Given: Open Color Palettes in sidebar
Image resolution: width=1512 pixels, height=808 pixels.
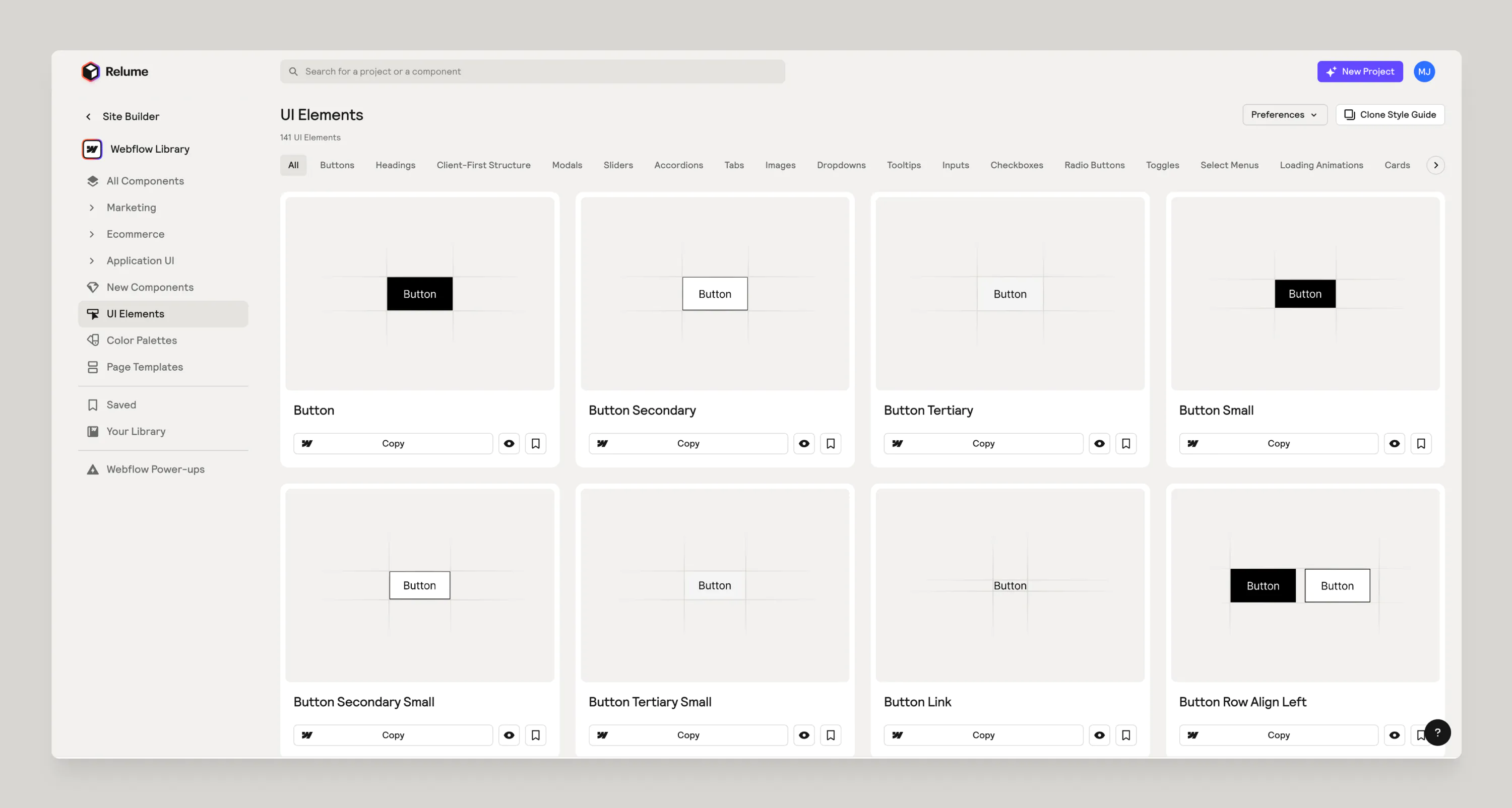Looking at the screenshot, I should click(x=142, y=341).
